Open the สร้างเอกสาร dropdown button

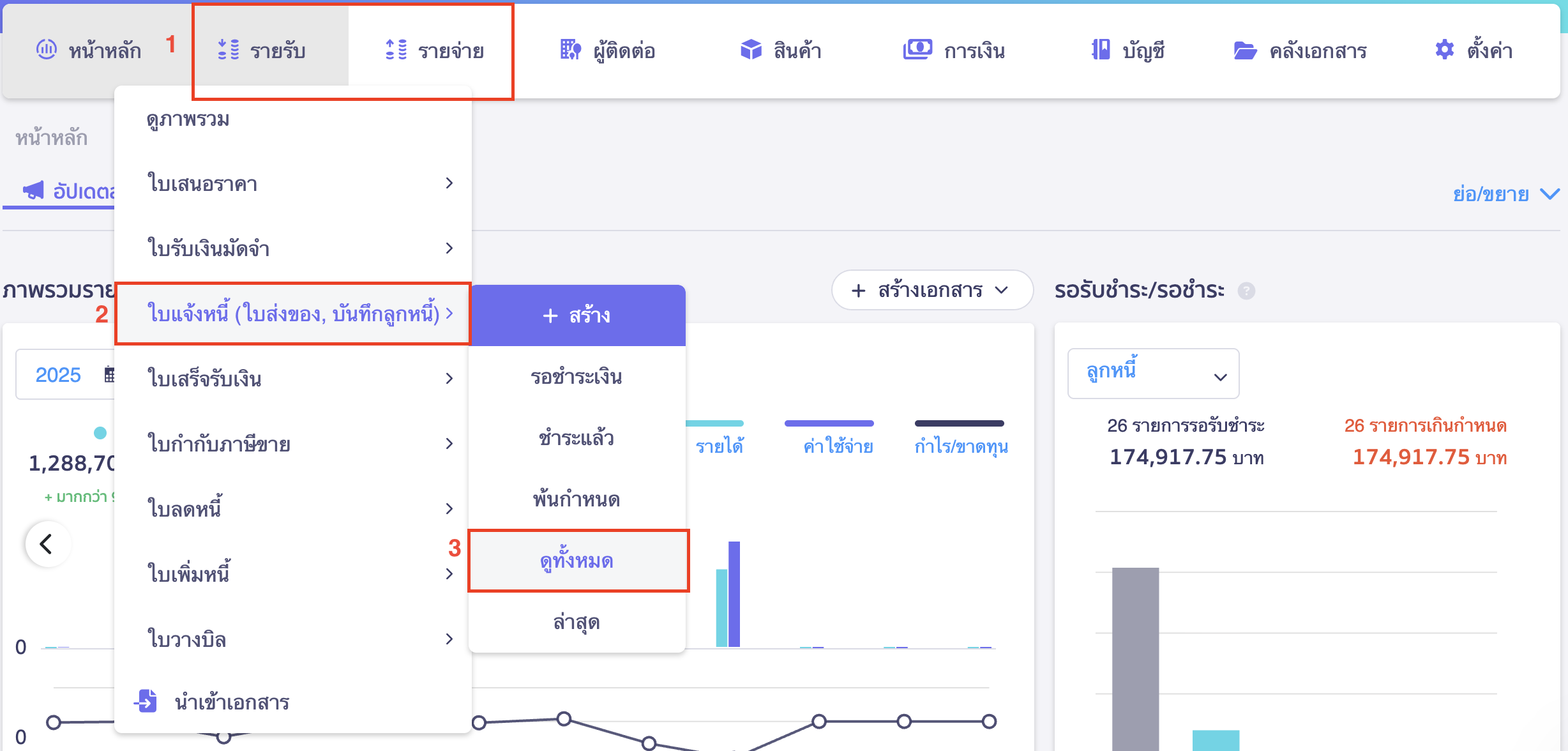coord(932,291)
